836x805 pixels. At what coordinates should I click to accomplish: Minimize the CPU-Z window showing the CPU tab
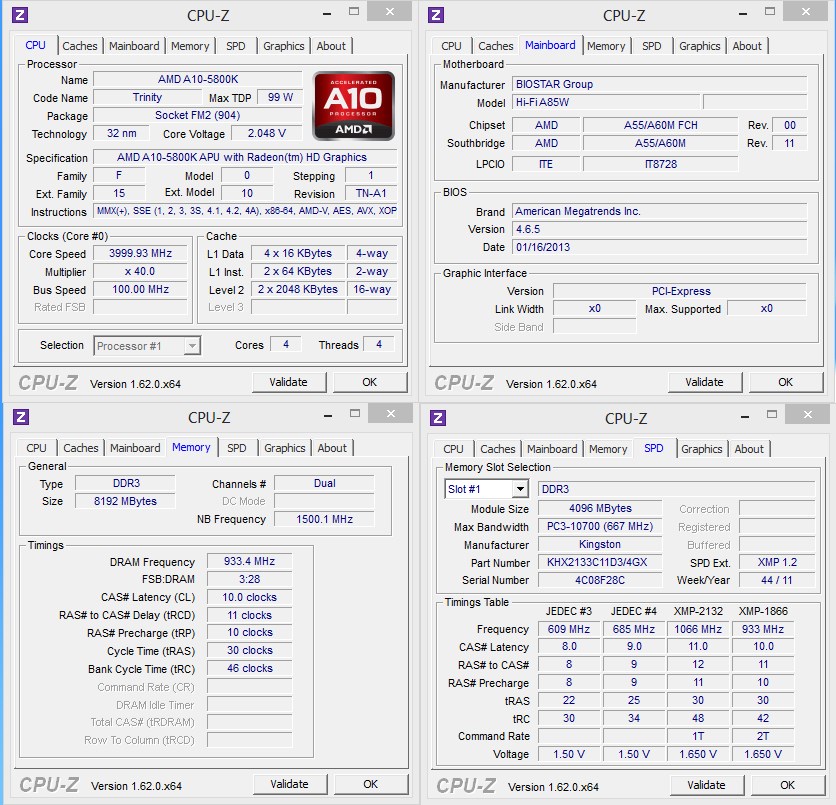(327, 13)
